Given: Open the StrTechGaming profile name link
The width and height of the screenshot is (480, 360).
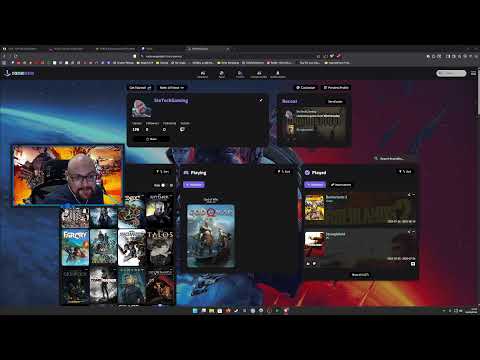Looking at the screenshot, I should 171,100.
